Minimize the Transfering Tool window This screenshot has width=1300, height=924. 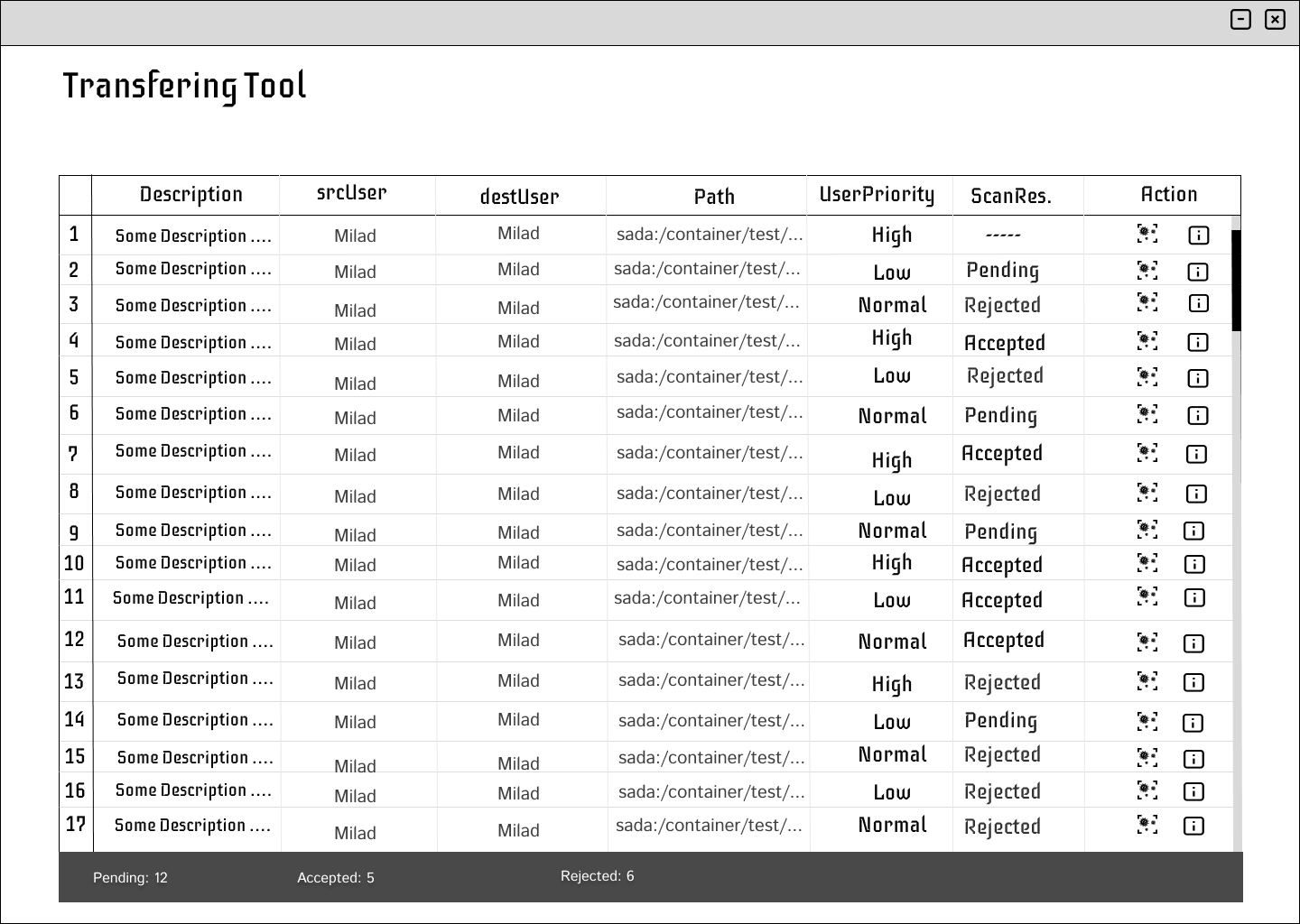coord(1240,19)
